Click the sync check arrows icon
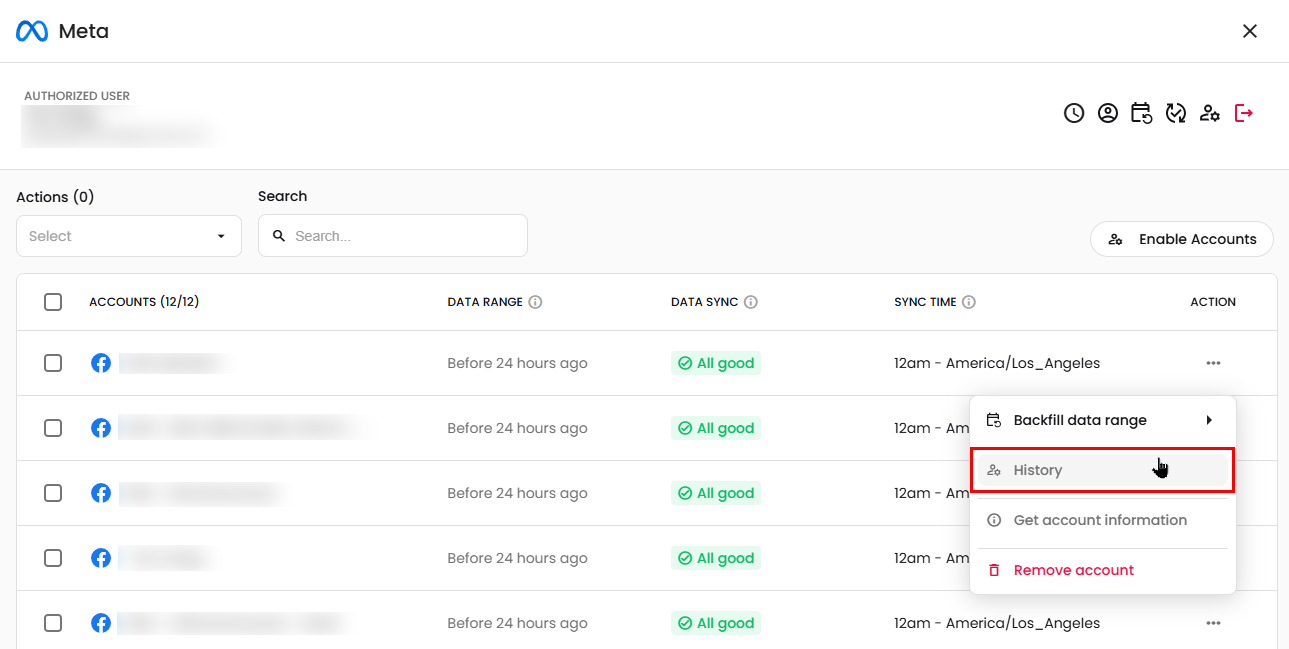1289x649 pixels. (1176, 113)
